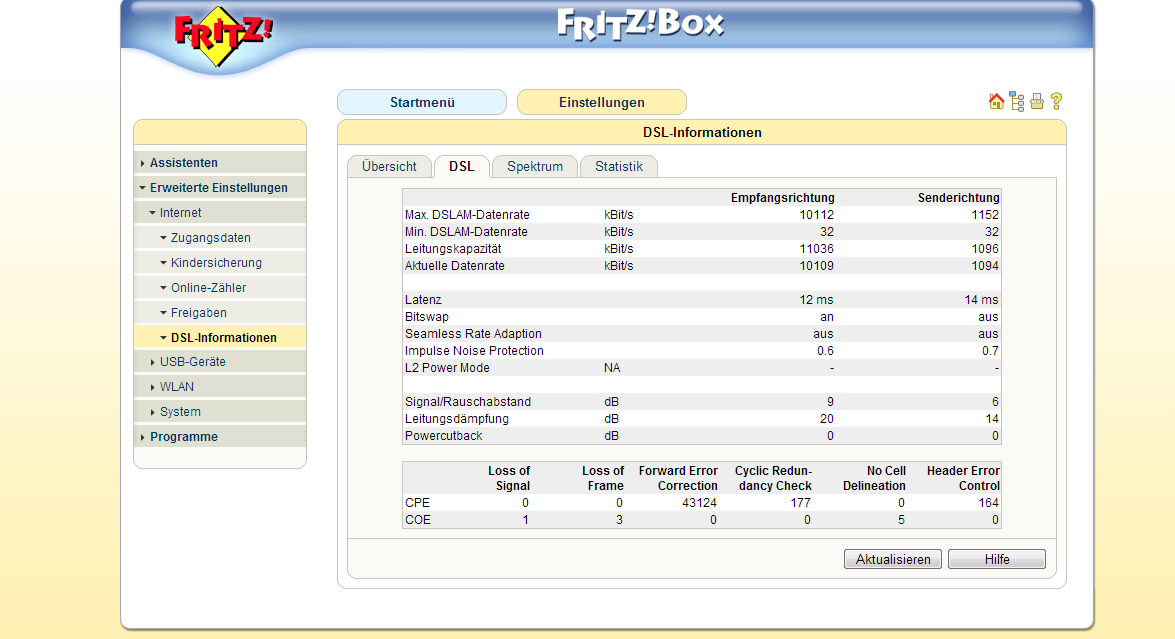Click the Signal/Rauschabstand label
1175x639 pixels.
point(468,402)
